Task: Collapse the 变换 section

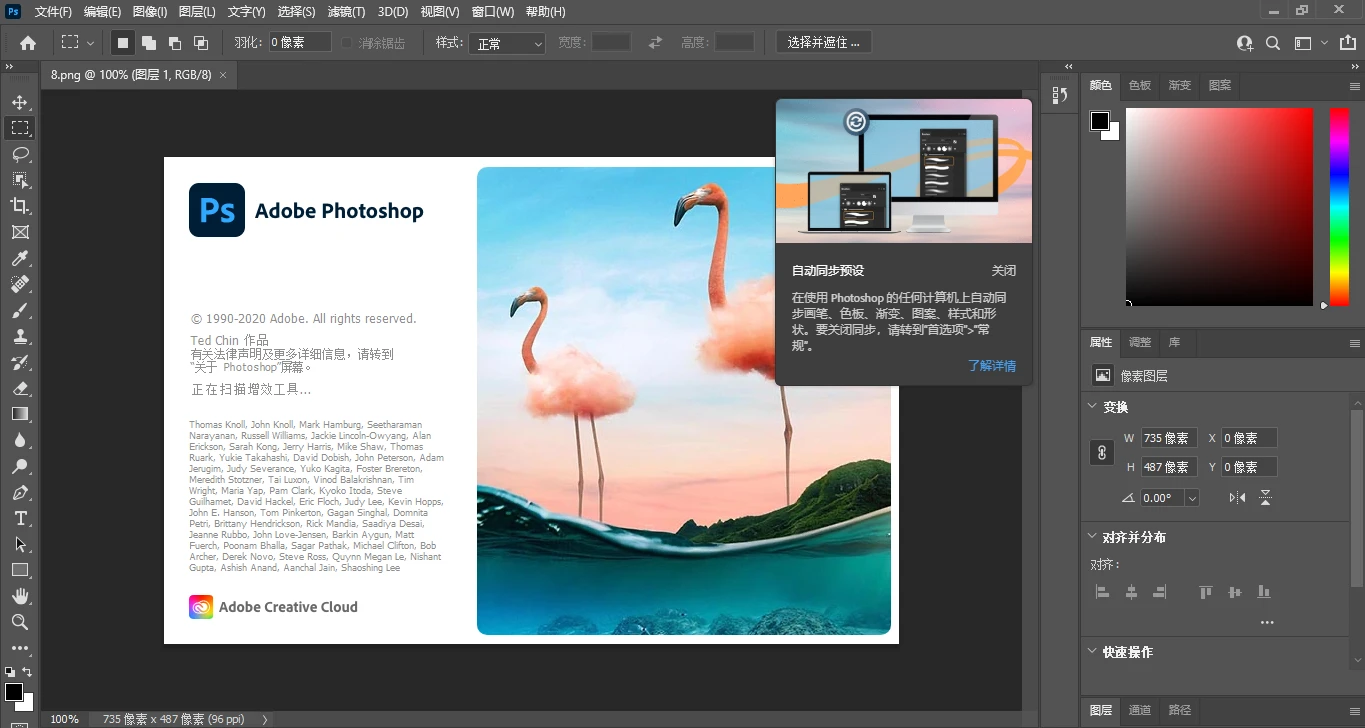Action: tap(1092, 407)
